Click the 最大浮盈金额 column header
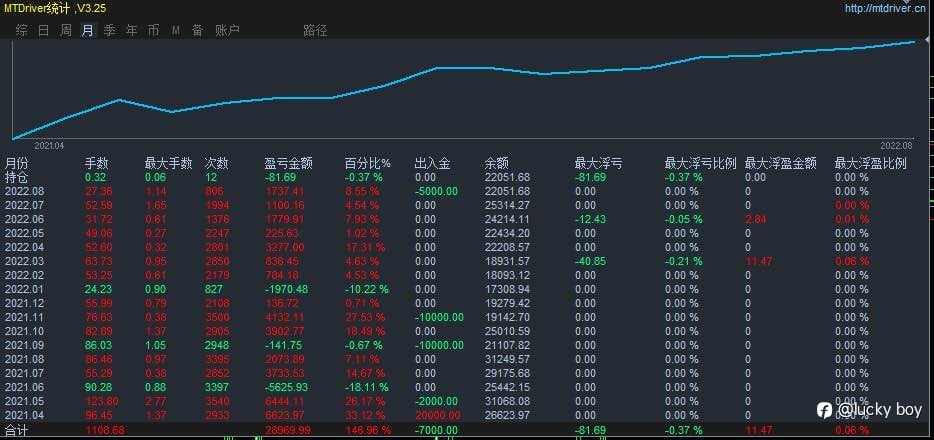Image resolution: width=934 pixels, height=440 pixels. point(780,163)
